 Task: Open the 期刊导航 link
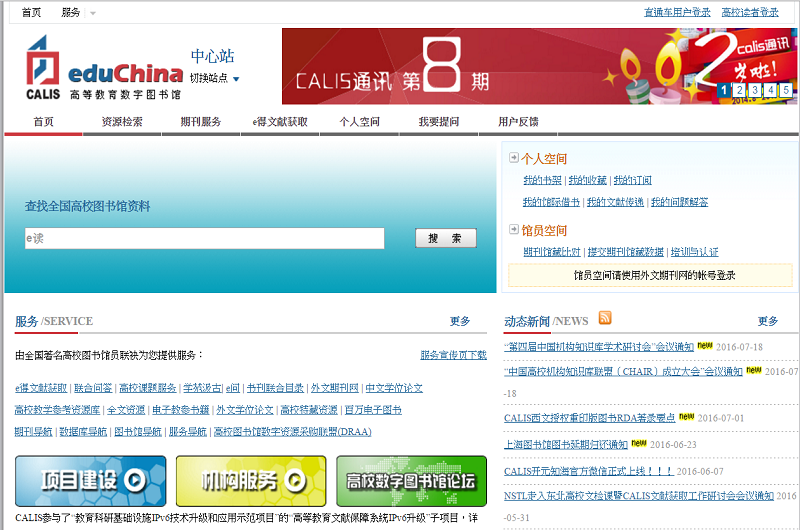pyautogui.click(x=34, y=432)
